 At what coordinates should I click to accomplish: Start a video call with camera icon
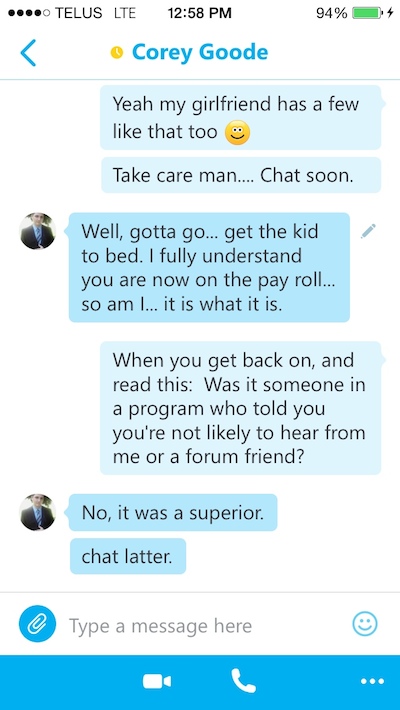tap(157, 681)
